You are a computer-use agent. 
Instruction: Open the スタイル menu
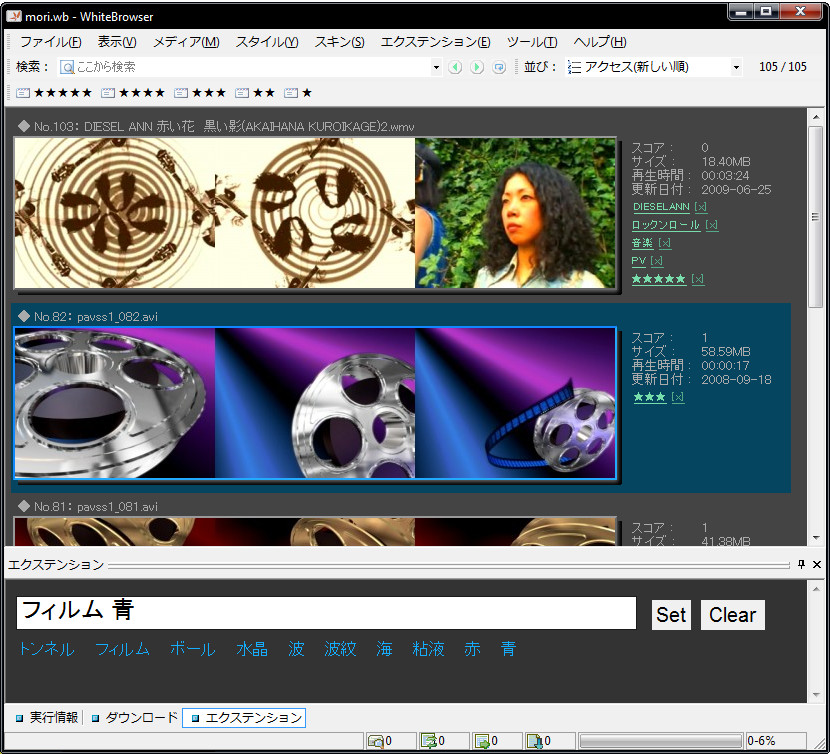tap(267, 42)
